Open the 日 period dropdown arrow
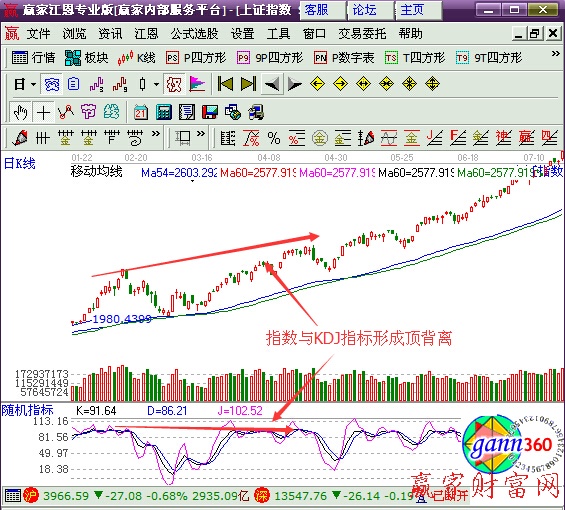Screen dimensions: 565x510 [34, 85]
